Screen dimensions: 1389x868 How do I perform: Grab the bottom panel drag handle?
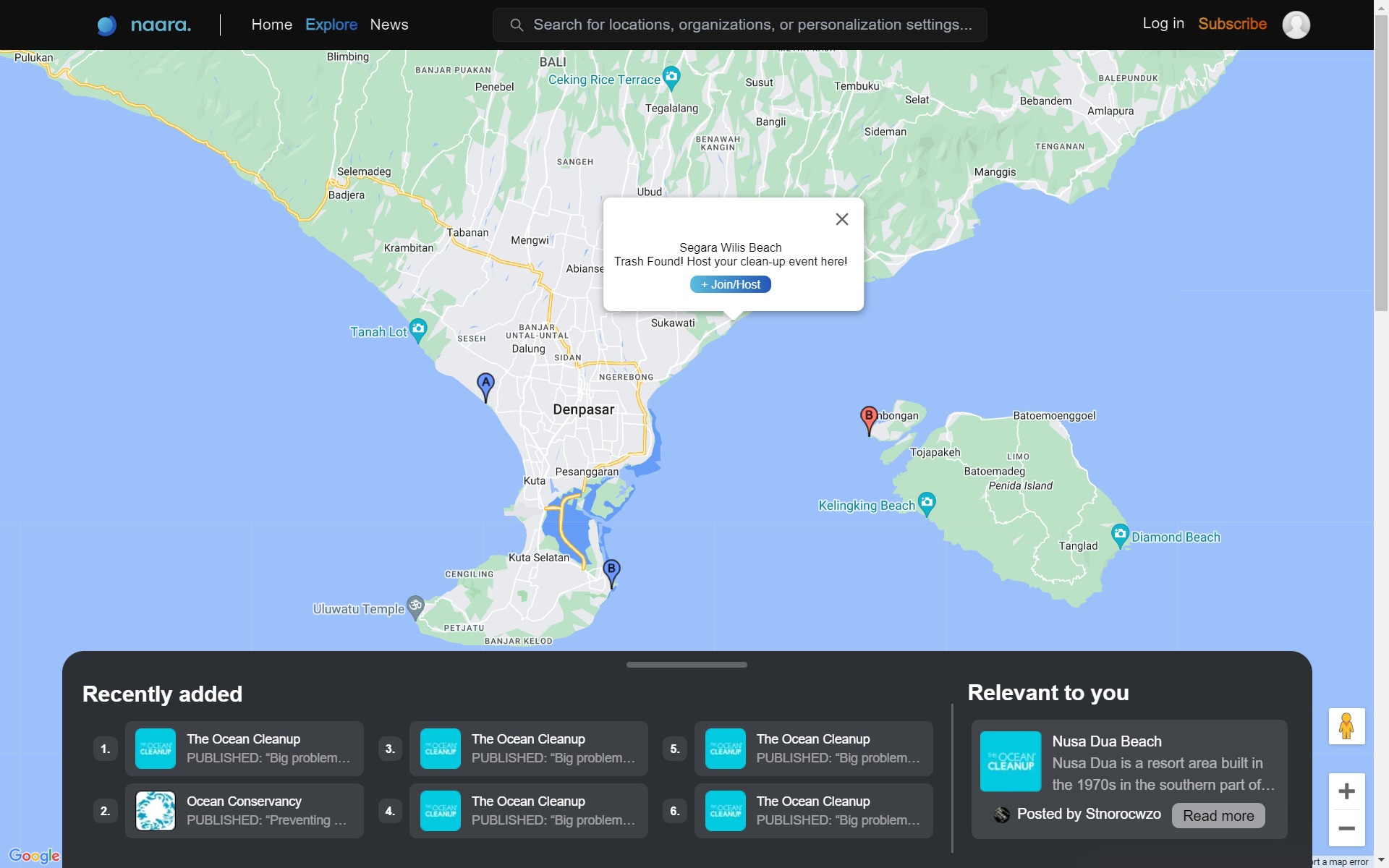[687, 664]
